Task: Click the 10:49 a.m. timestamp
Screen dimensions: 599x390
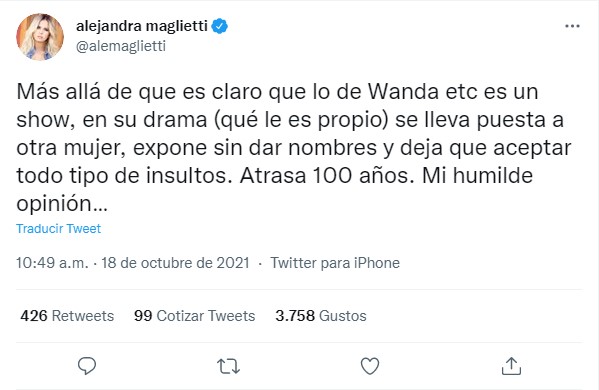Action: coord(52,263)
